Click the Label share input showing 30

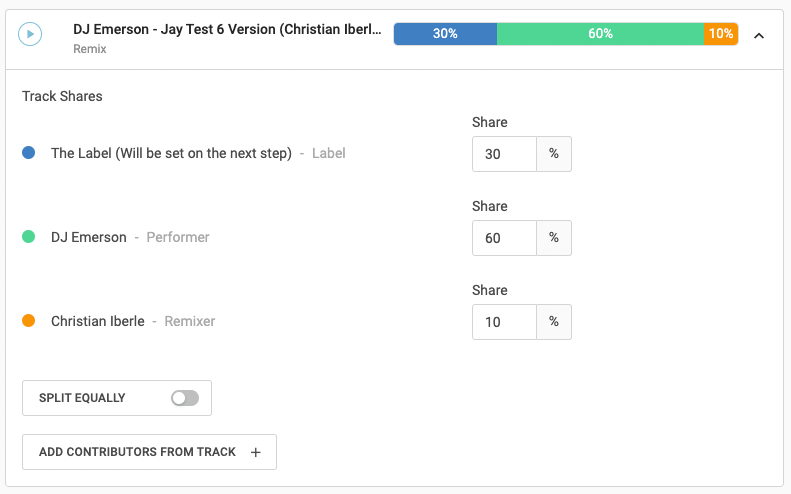(x=504, y=154)
